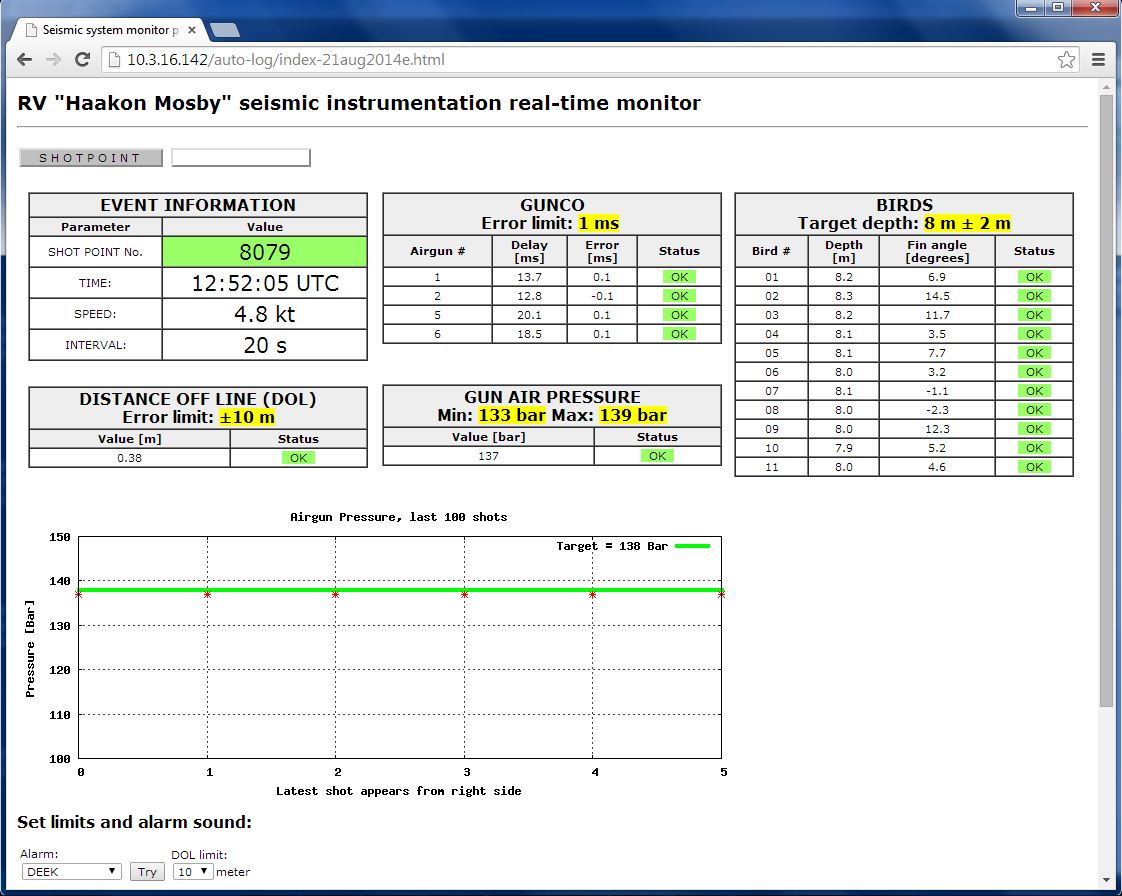Click the green shot point number 8079
The height and width of the screenshot is (896, 1122).
(264, 252)
